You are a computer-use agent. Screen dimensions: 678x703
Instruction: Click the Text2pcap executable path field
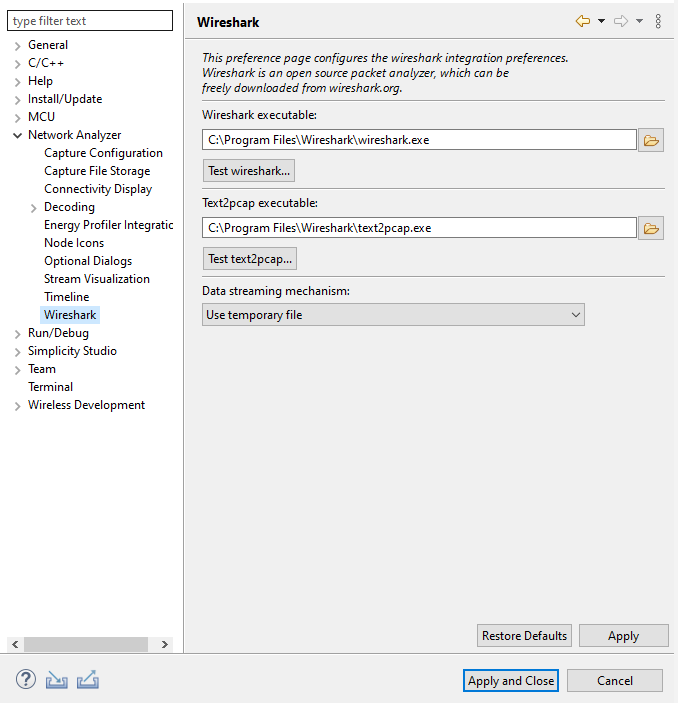(419, 228)
